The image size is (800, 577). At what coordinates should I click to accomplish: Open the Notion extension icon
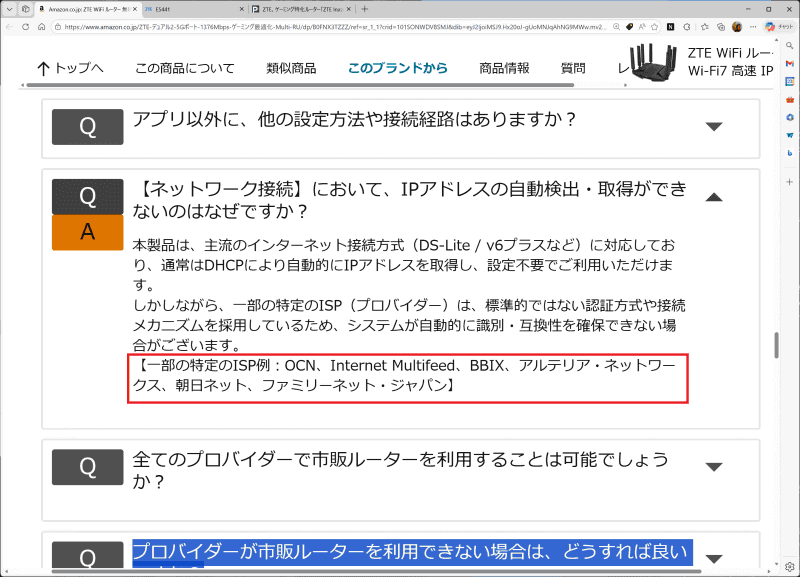point(670,27)
